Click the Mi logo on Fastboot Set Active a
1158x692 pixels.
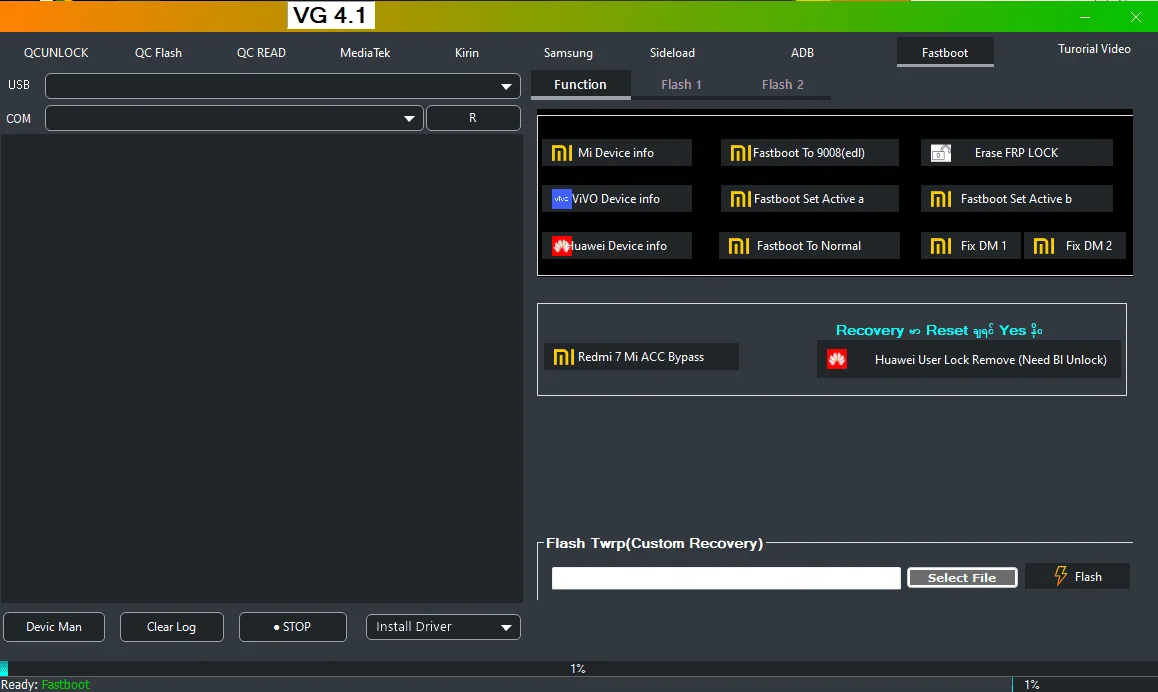pyautogui.click(x=741, y=199)
